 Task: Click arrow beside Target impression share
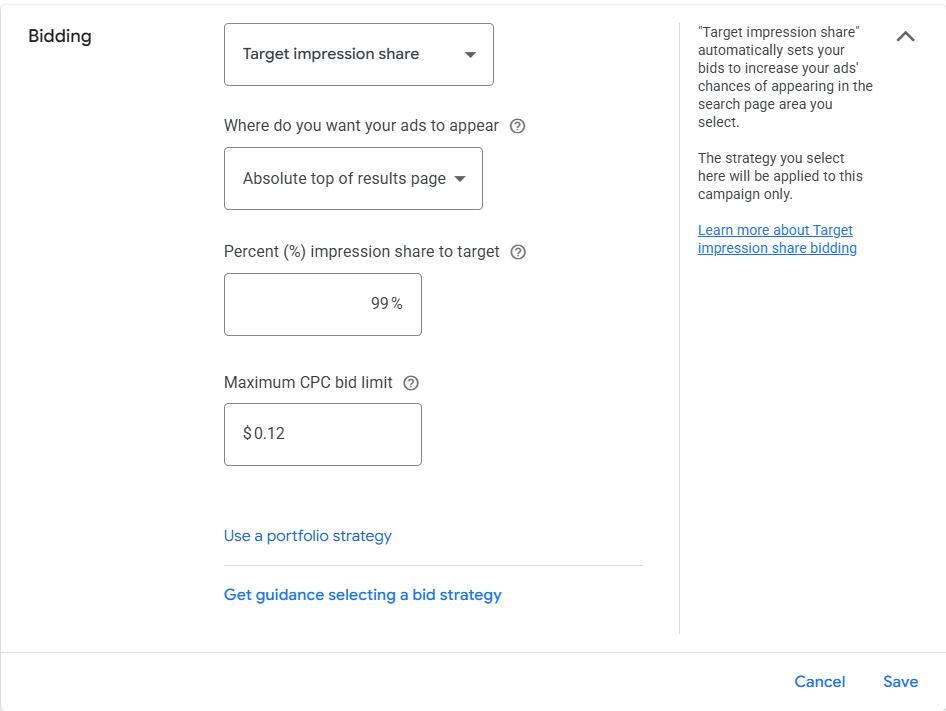click(471, 55)
